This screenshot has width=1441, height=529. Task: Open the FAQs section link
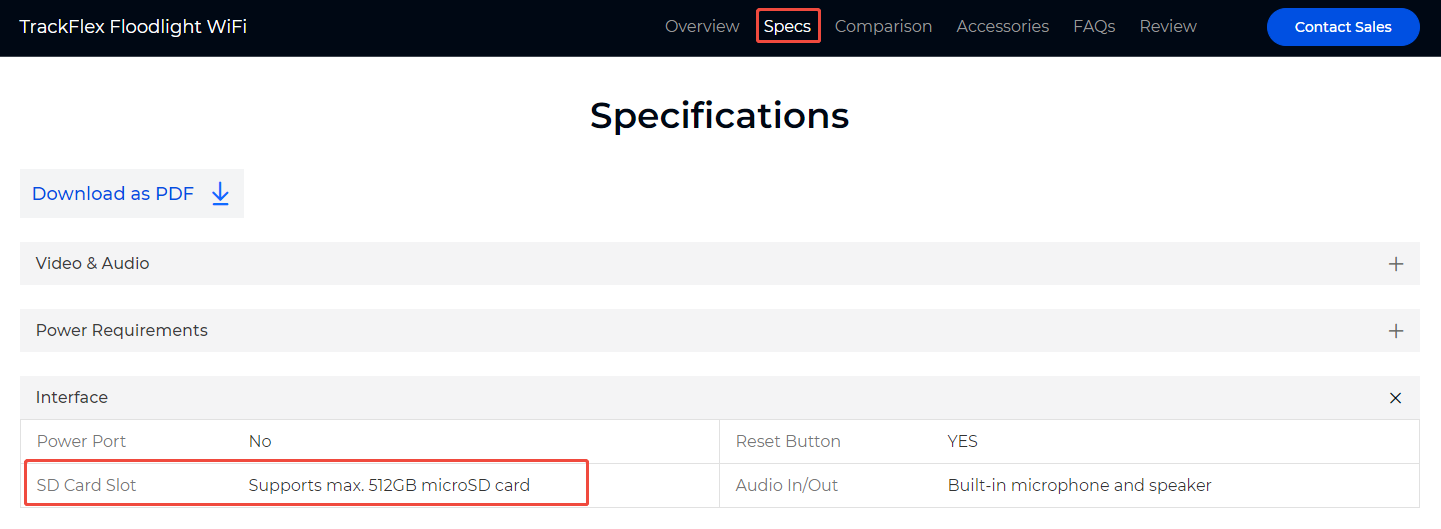(1094, 27)
